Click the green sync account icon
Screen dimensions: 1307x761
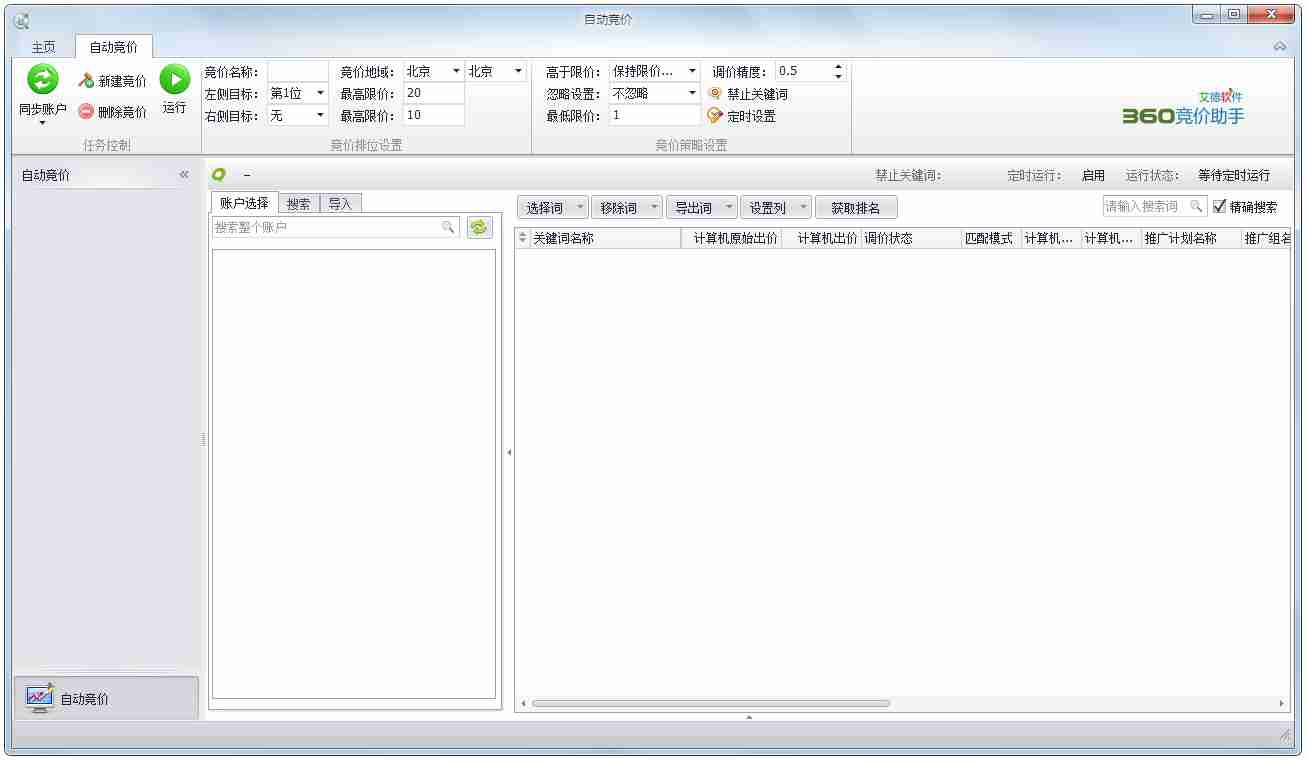point(42,79)
